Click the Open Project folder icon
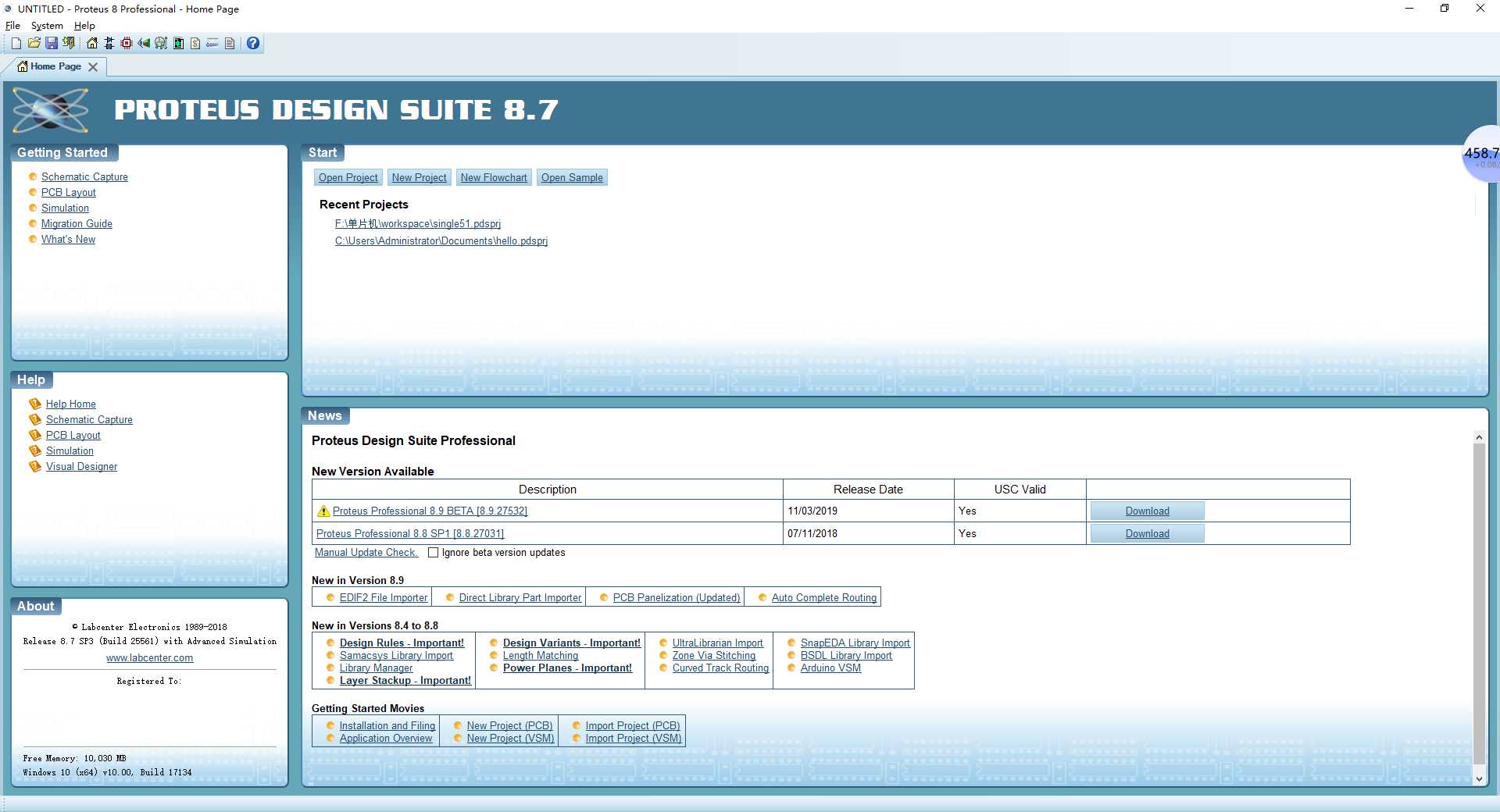Screen dimensions: 1500x812 point(34,43)
